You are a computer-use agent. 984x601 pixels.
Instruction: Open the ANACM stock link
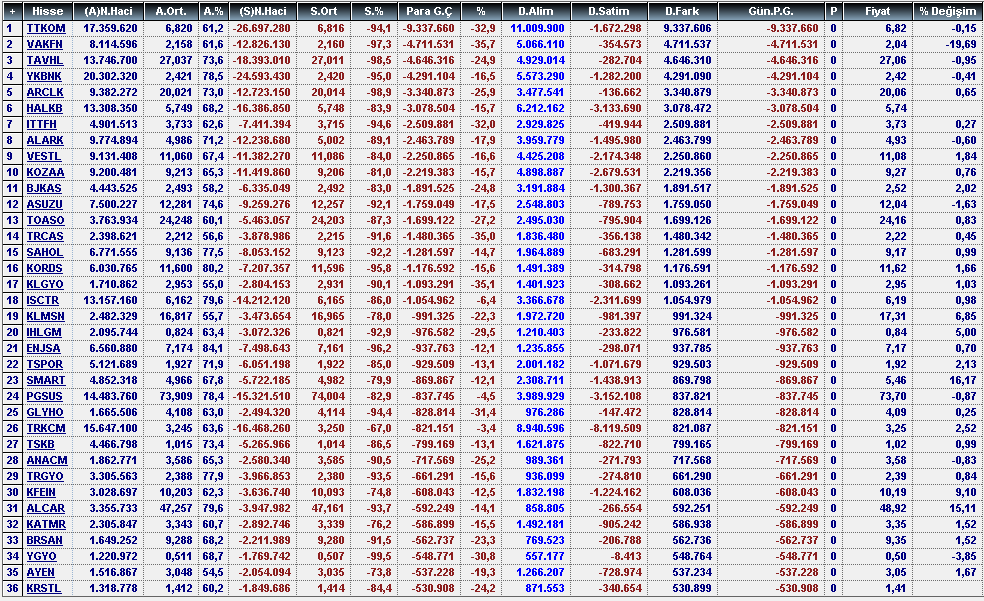click(x=47, y=460)
